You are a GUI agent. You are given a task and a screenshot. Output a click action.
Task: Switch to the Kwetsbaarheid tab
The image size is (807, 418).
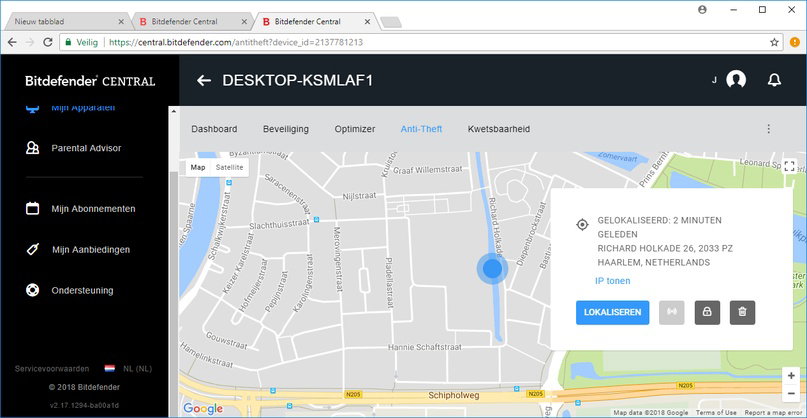[499, 129]
